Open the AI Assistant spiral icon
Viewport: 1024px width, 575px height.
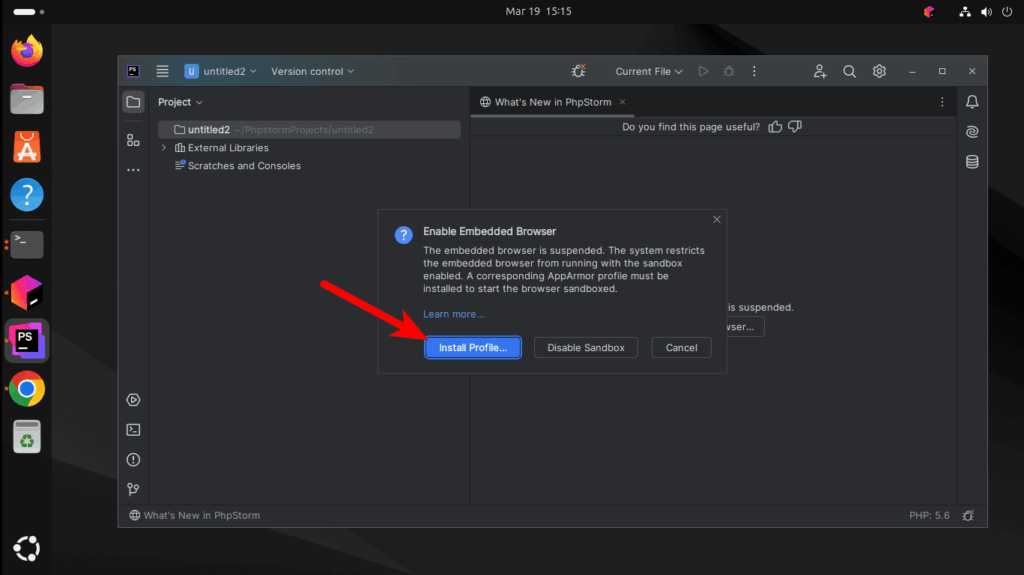coord(972,132)
